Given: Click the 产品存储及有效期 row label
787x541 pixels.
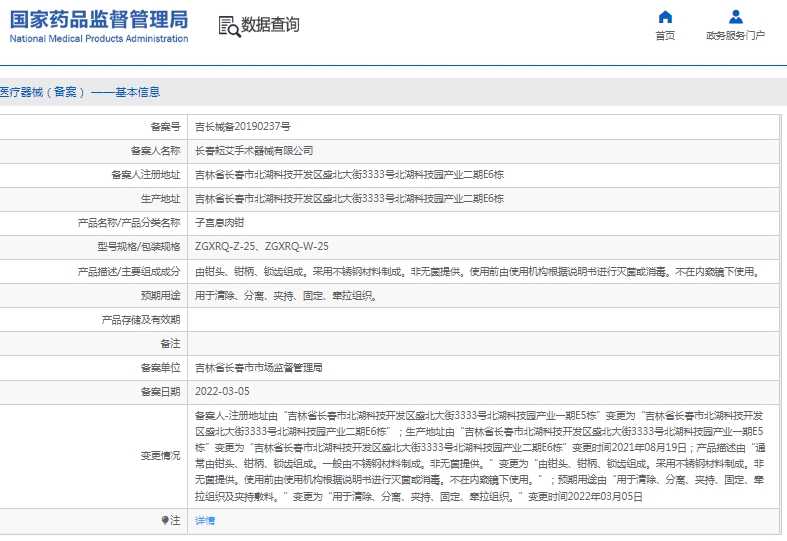Looking at the screenshot, I should (x=141, y=320).
